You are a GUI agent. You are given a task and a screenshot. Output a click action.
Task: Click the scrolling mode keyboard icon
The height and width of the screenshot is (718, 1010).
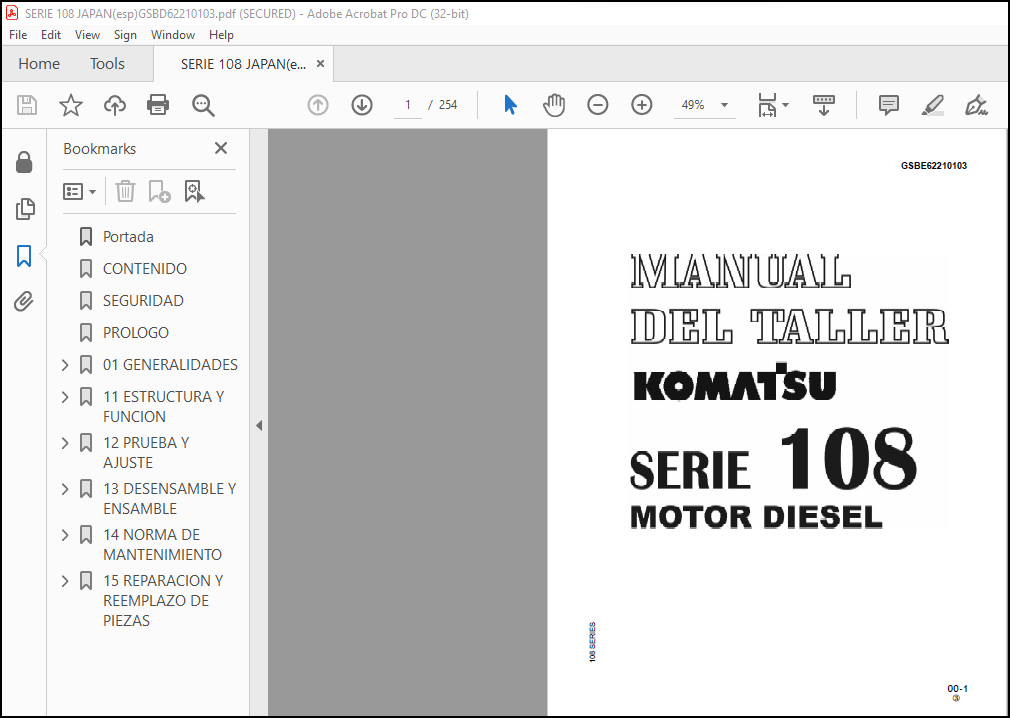(824, 105)
